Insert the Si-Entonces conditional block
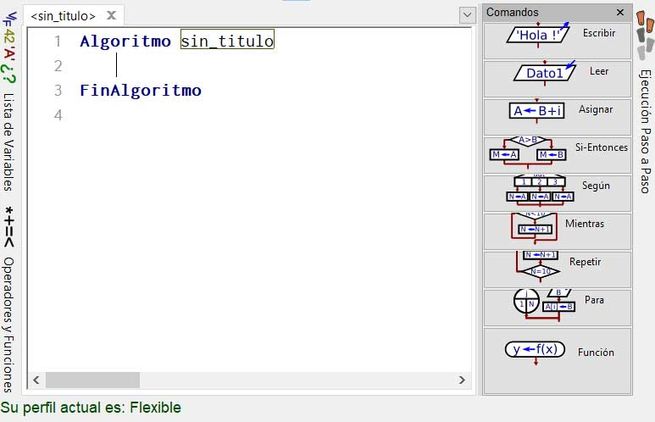 [557, 155]
